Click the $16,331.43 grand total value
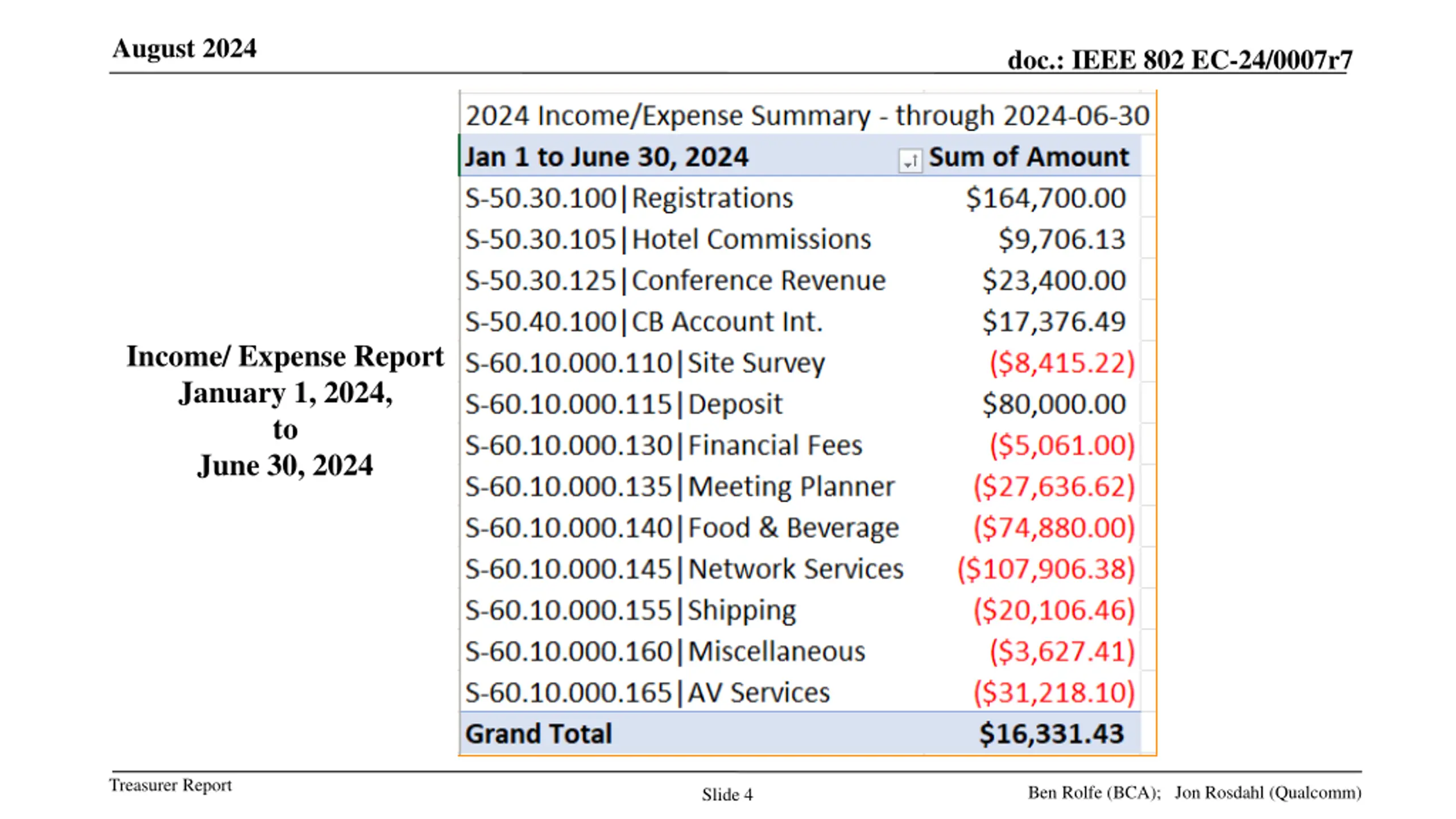 [x=1051, y=734]
